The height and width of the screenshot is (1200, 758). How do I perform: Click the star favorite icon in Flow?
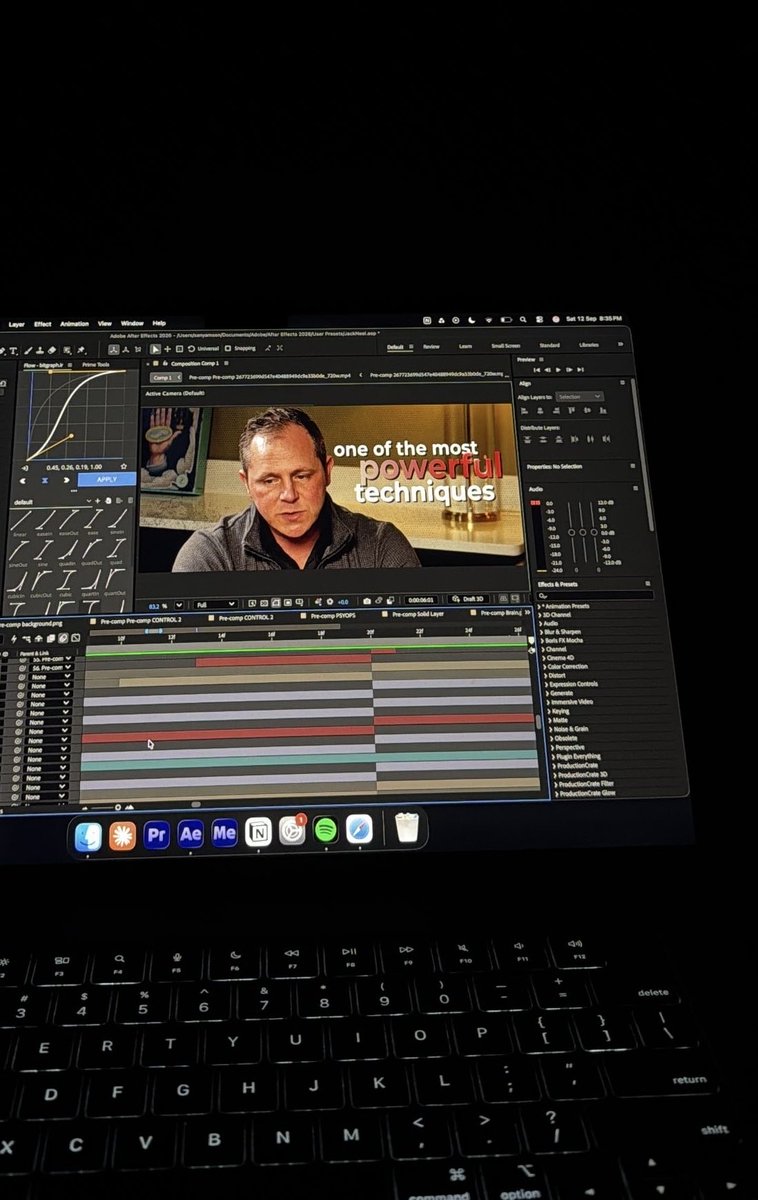point(123,467)
